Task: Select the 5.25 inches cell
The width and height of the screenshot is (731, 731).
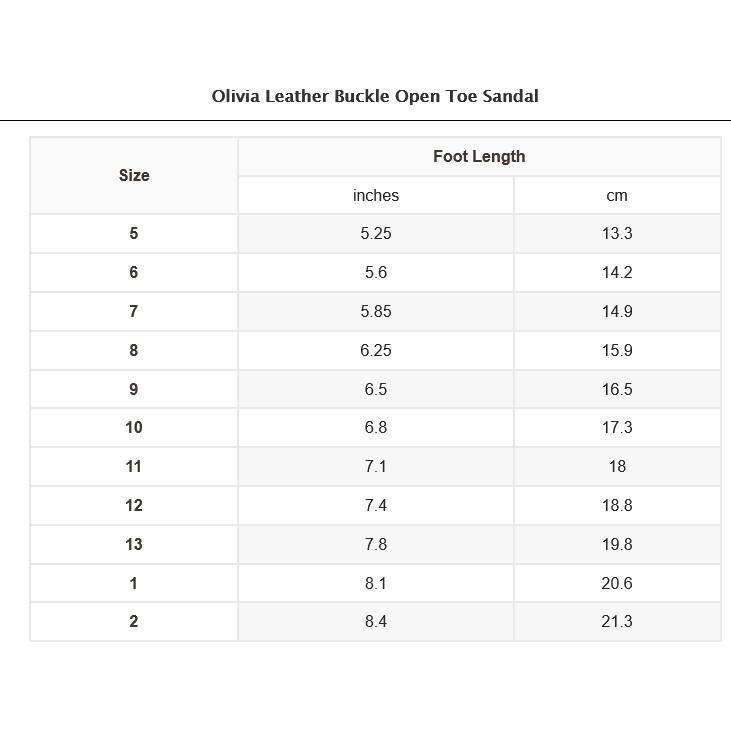Action: pyautogui.click(x=376, y=234)
